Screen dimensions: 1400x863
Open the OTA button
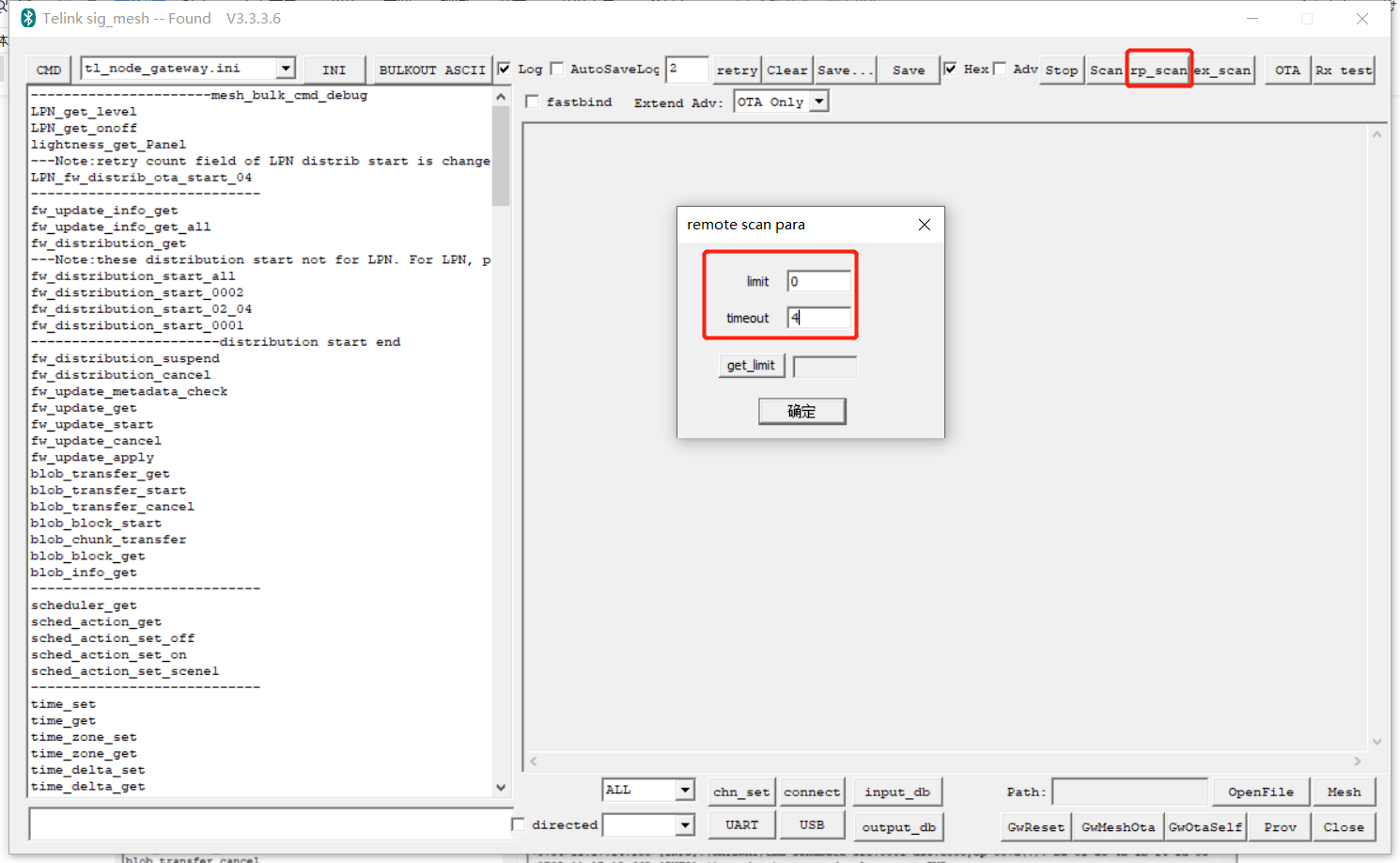[x=1287, y=70]
